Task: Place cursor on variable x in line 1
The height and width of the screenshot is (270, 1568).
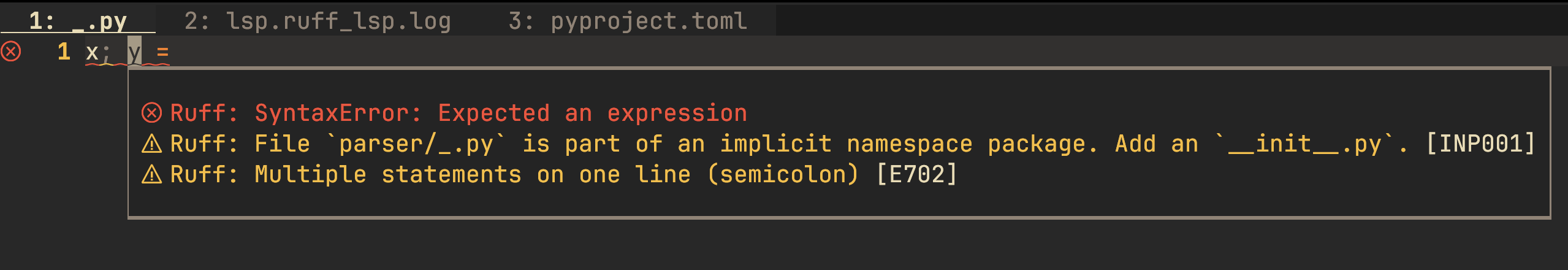Action: [92, 53]
